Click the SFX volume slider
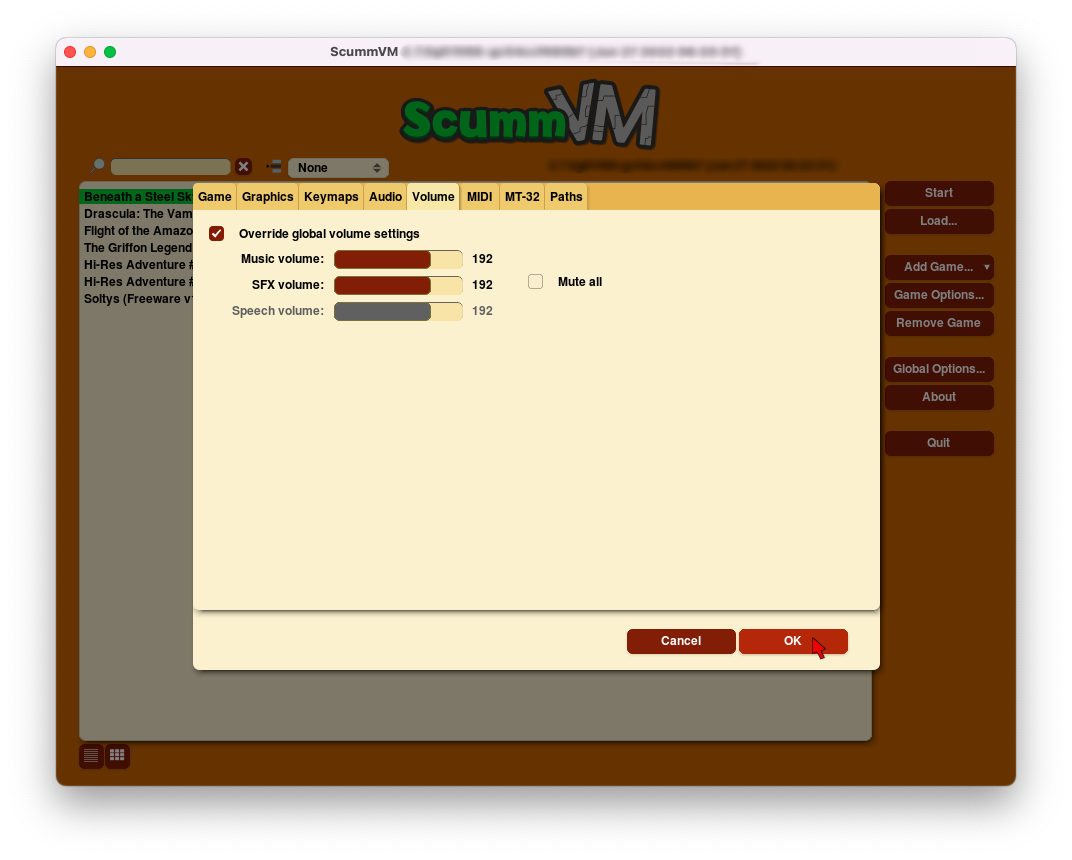Screen dimensions: 1072x860 coord(398,285)
